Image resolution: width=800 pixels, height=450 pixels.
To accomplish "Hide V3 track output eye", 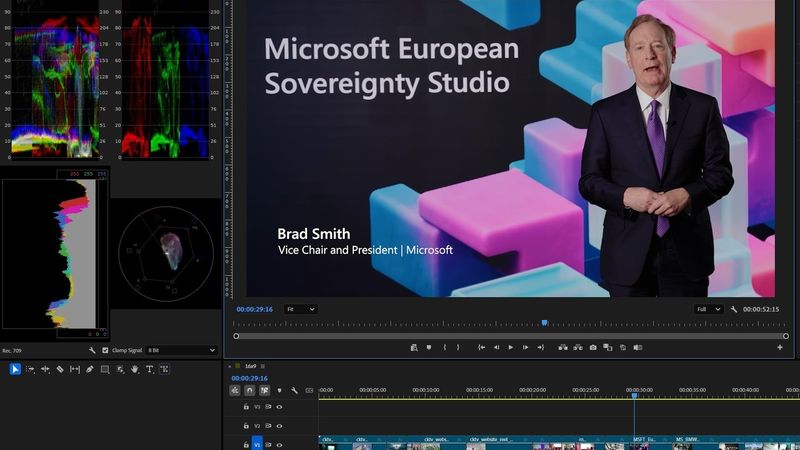I will coord(279,407).
